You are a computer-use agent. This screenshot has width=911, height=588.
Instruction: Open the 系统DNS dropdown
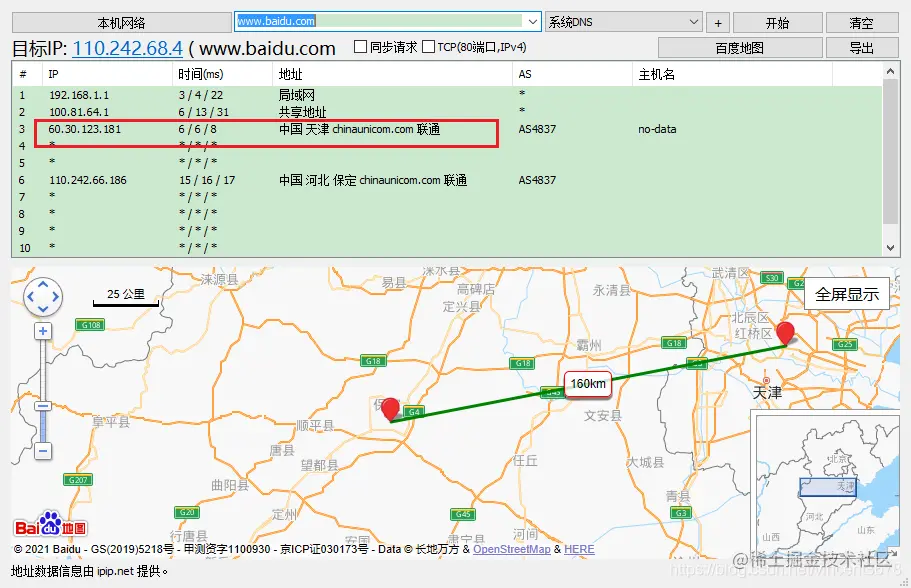[x=623, y=22]
